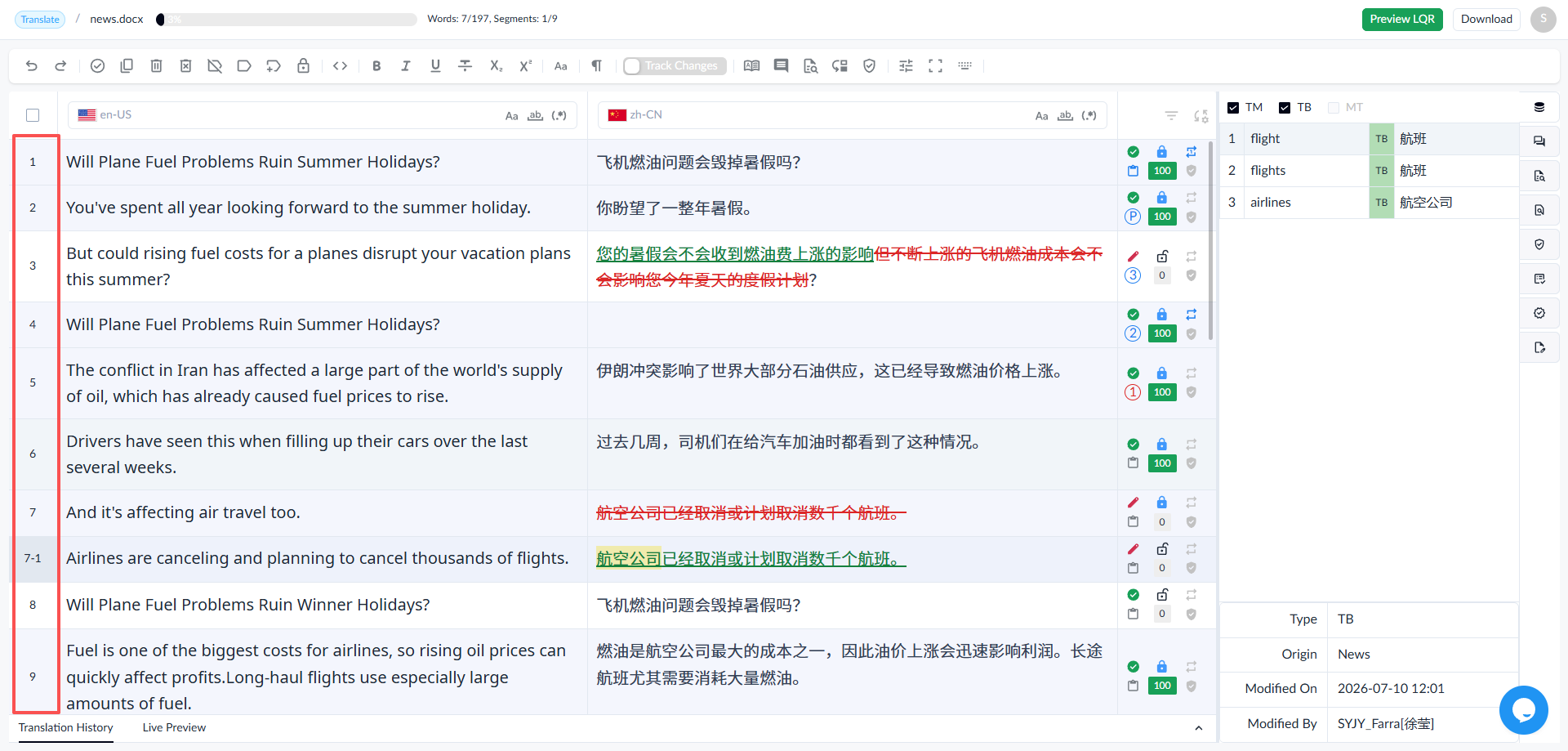The width and height of the screenshot is (1568, 751).
Task: Click the lock segment toolbar icon
Action: pos(303,66)
